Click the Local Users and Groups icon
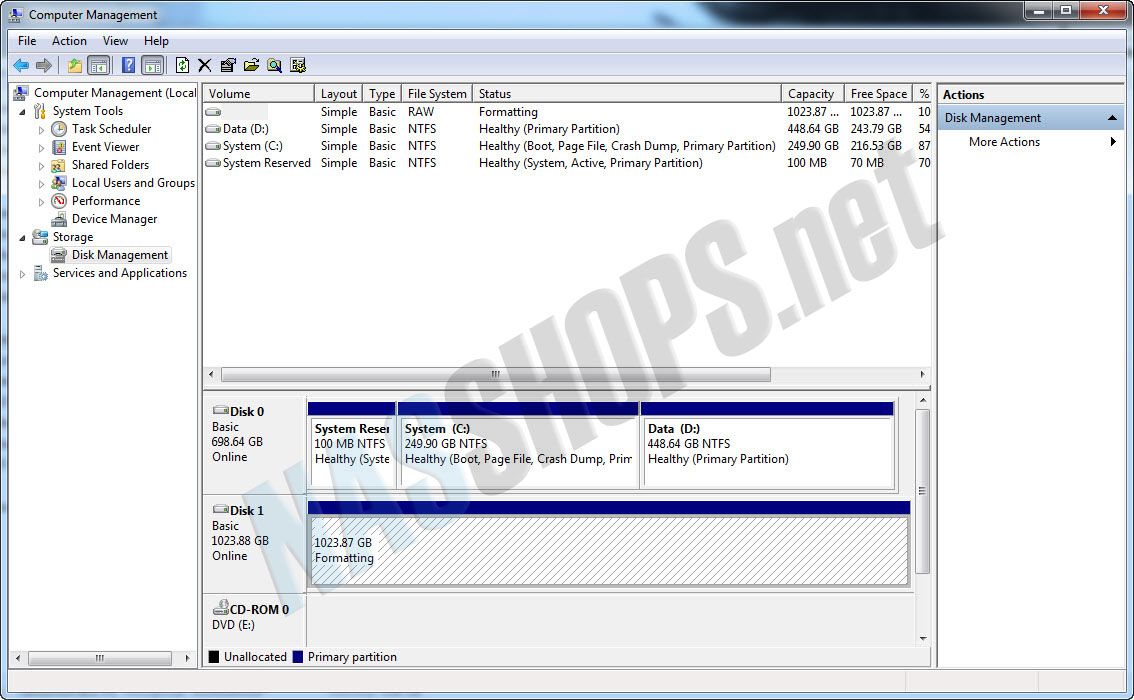This screenshot has height=700, width=1134. [x=59, y=183]
